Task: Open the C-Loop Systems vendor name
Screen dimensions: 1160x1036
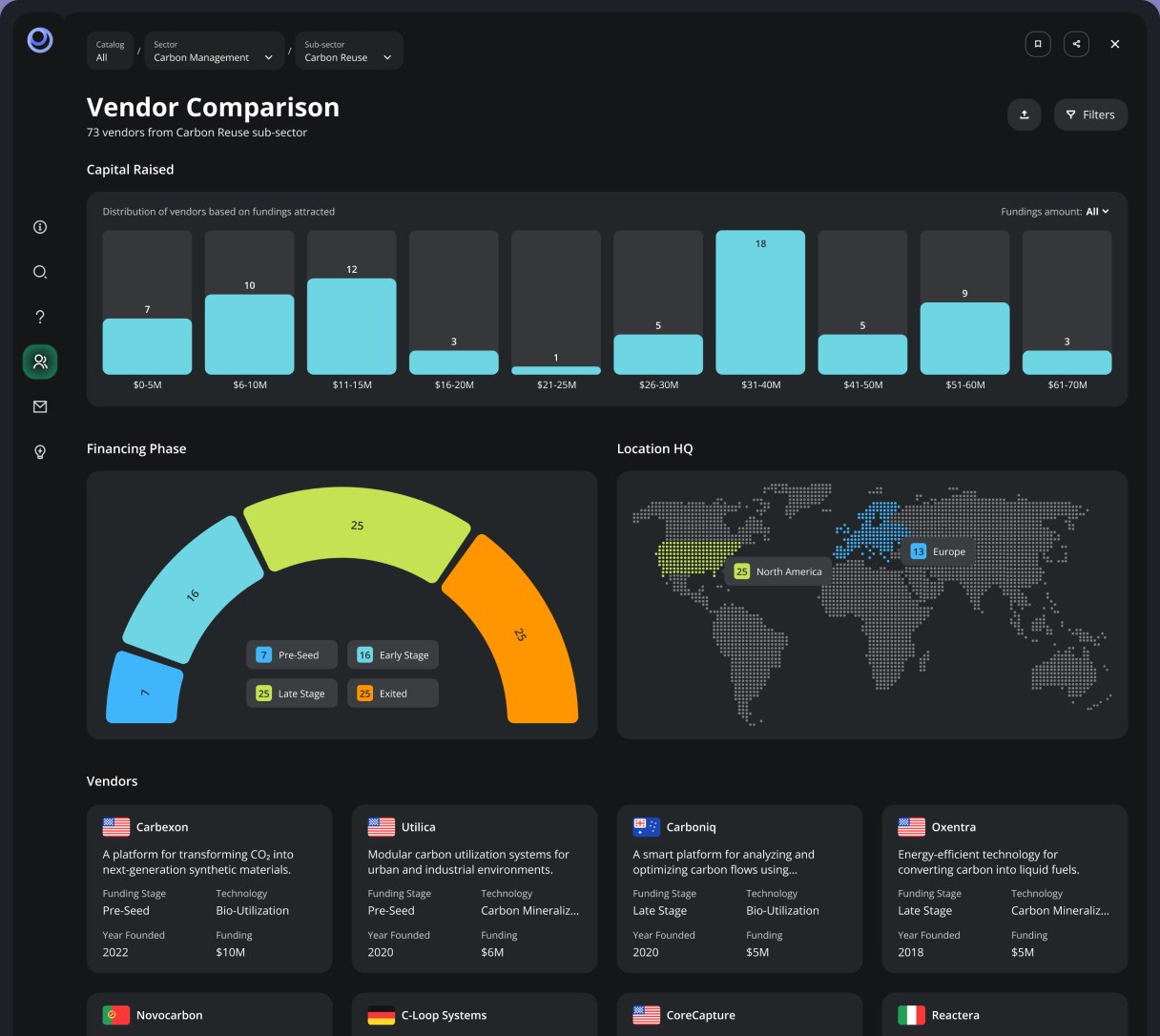Action: coord(444,1015)
